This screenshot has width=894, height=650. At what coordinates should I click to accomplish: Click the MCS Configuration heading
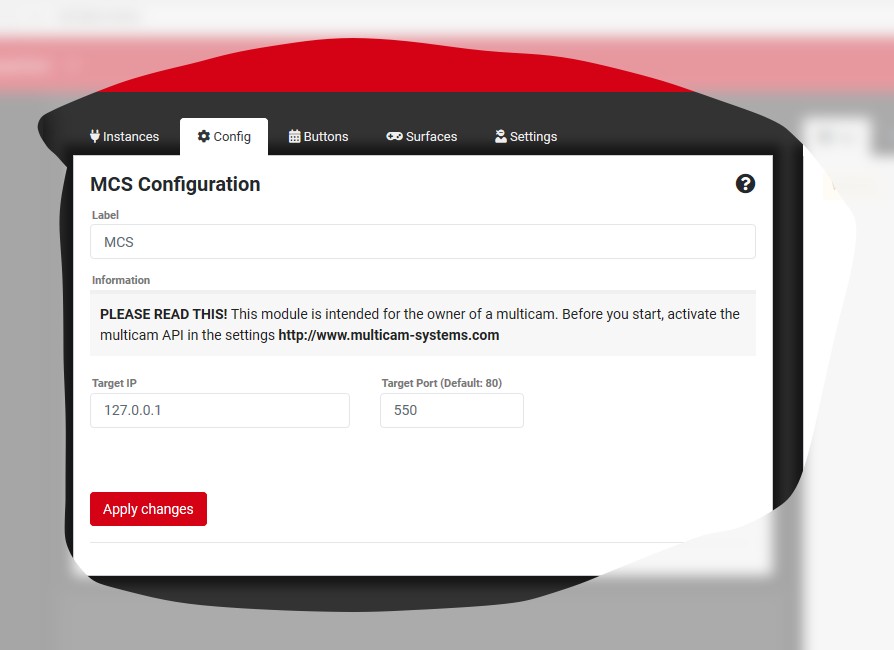(175, 184)
